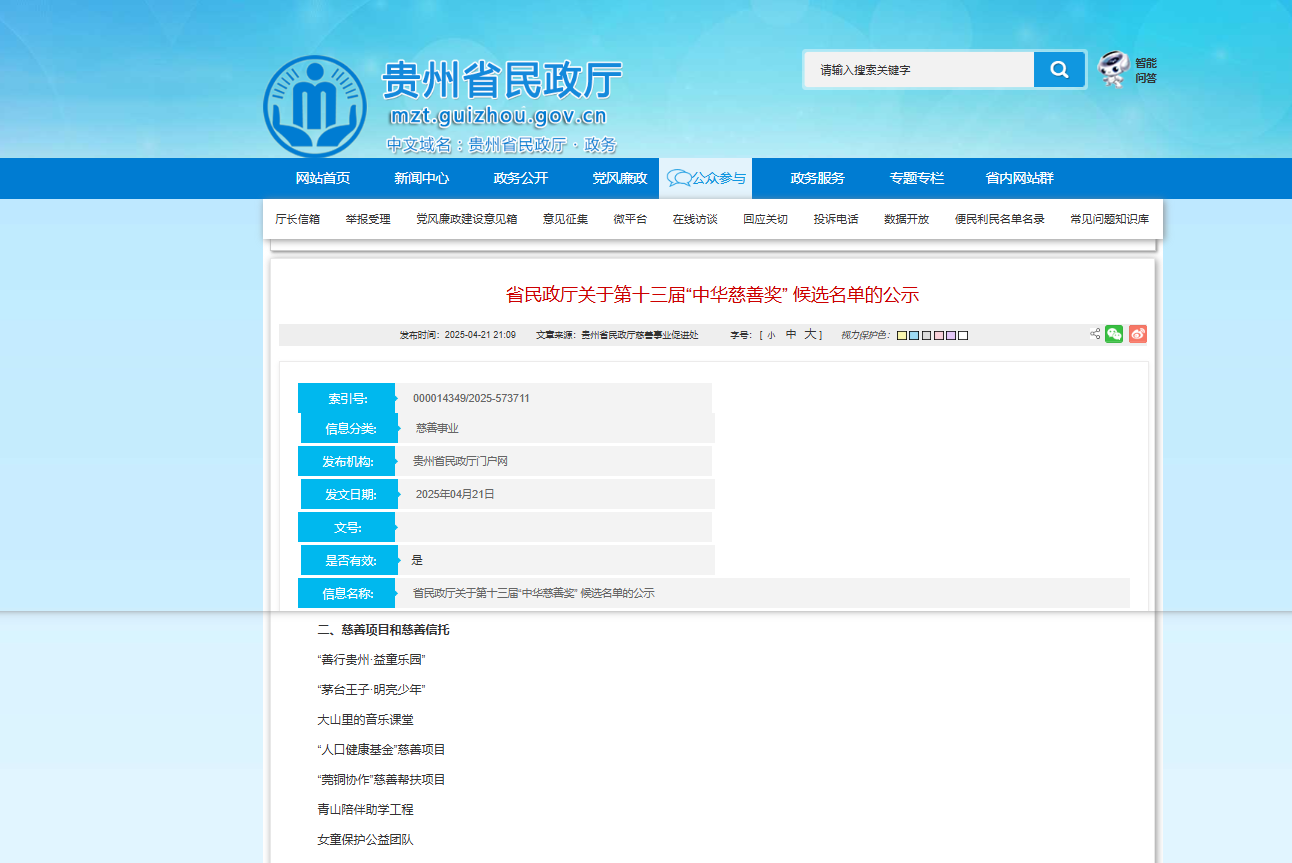
Task: Open the 常见问题知识库 link
Action: (1109, 219)
